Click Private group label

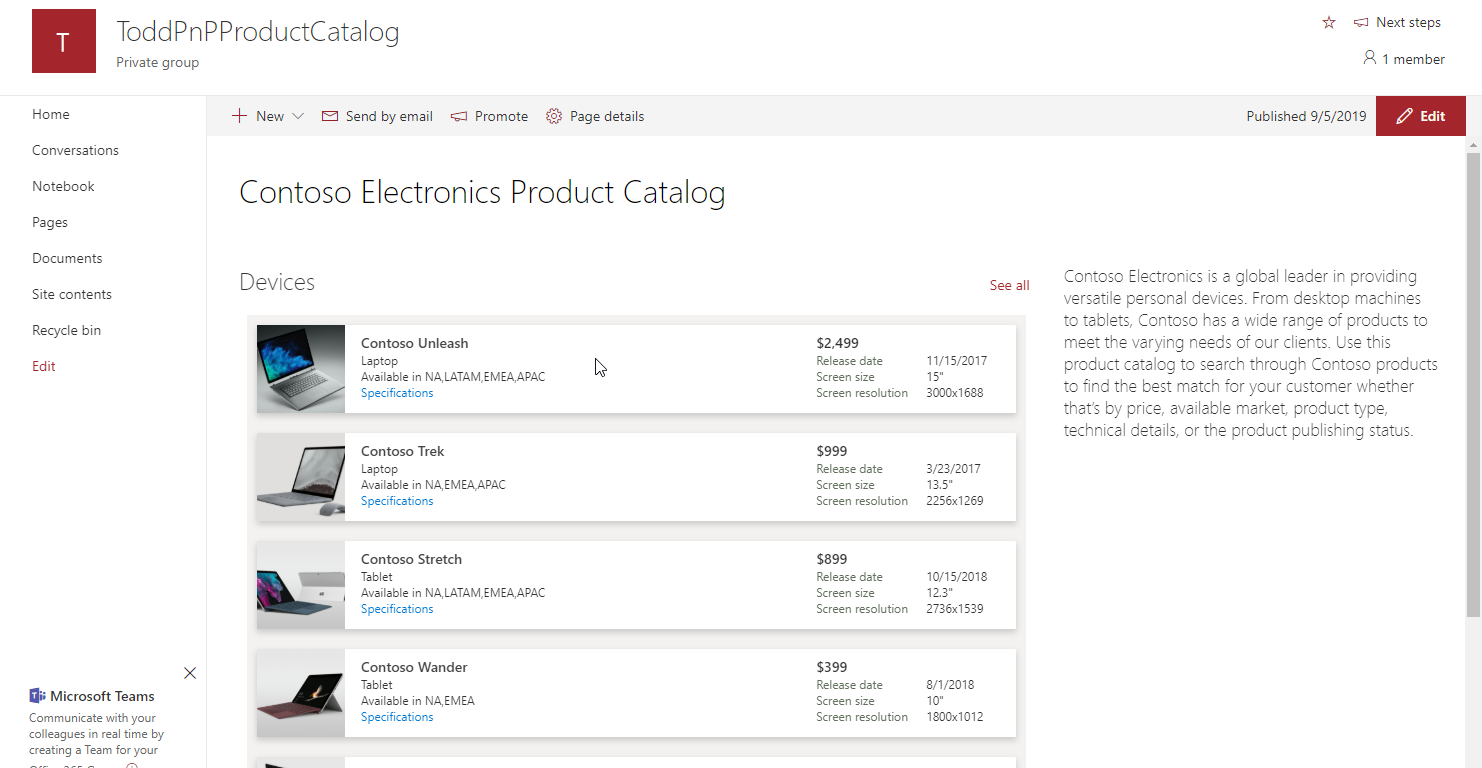(158, 62)
